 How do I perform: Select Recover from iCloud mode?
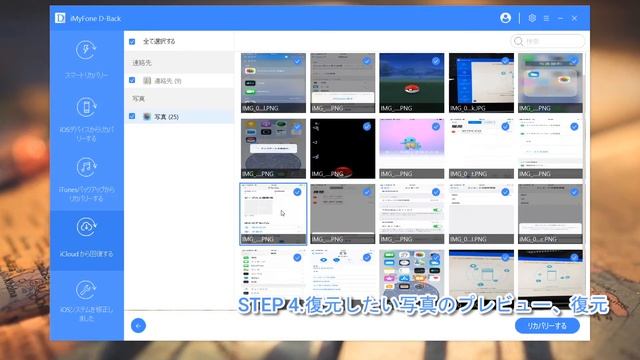coord(87,240)
